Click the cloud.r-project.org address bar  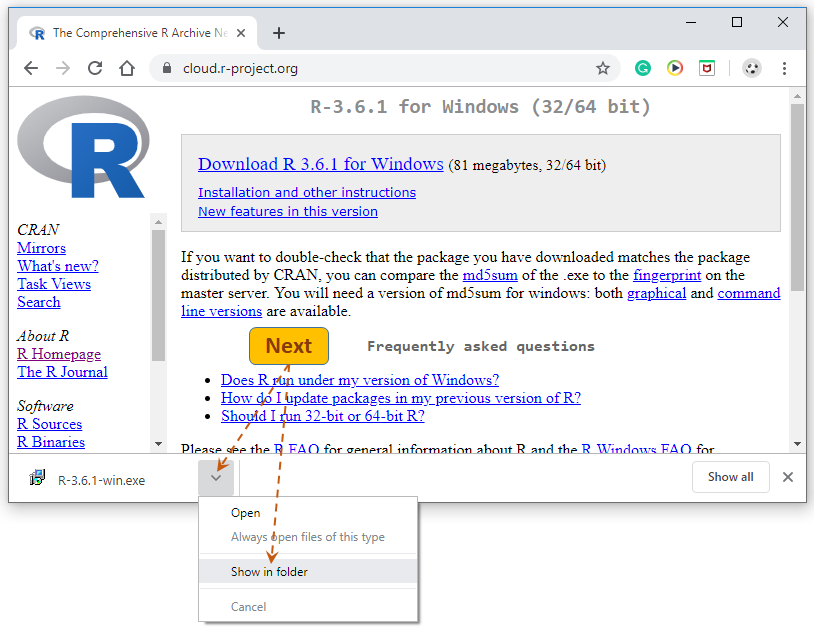coord(384,68)
